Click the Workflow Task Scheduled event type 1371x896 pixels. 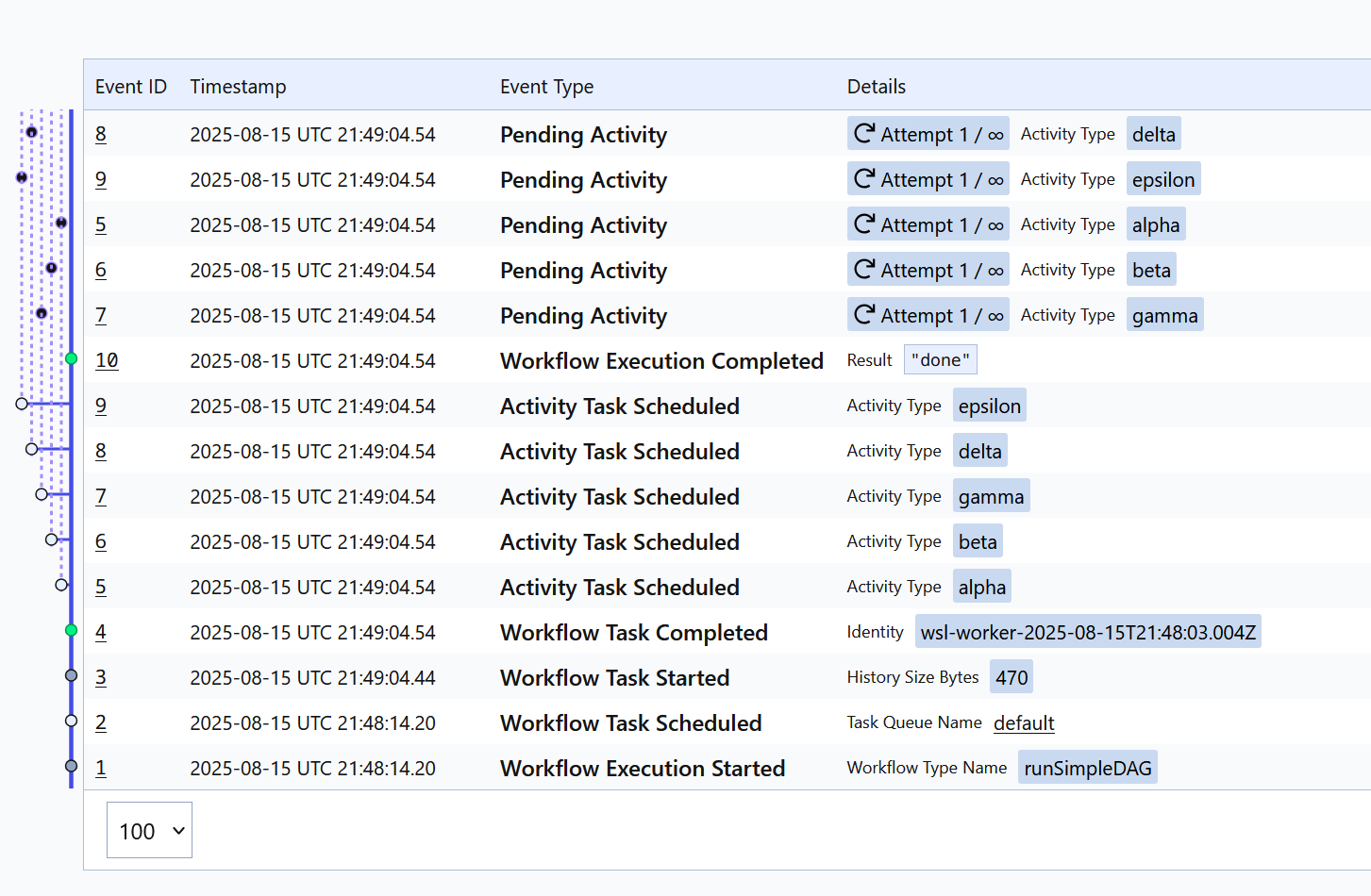coord(631,723)
